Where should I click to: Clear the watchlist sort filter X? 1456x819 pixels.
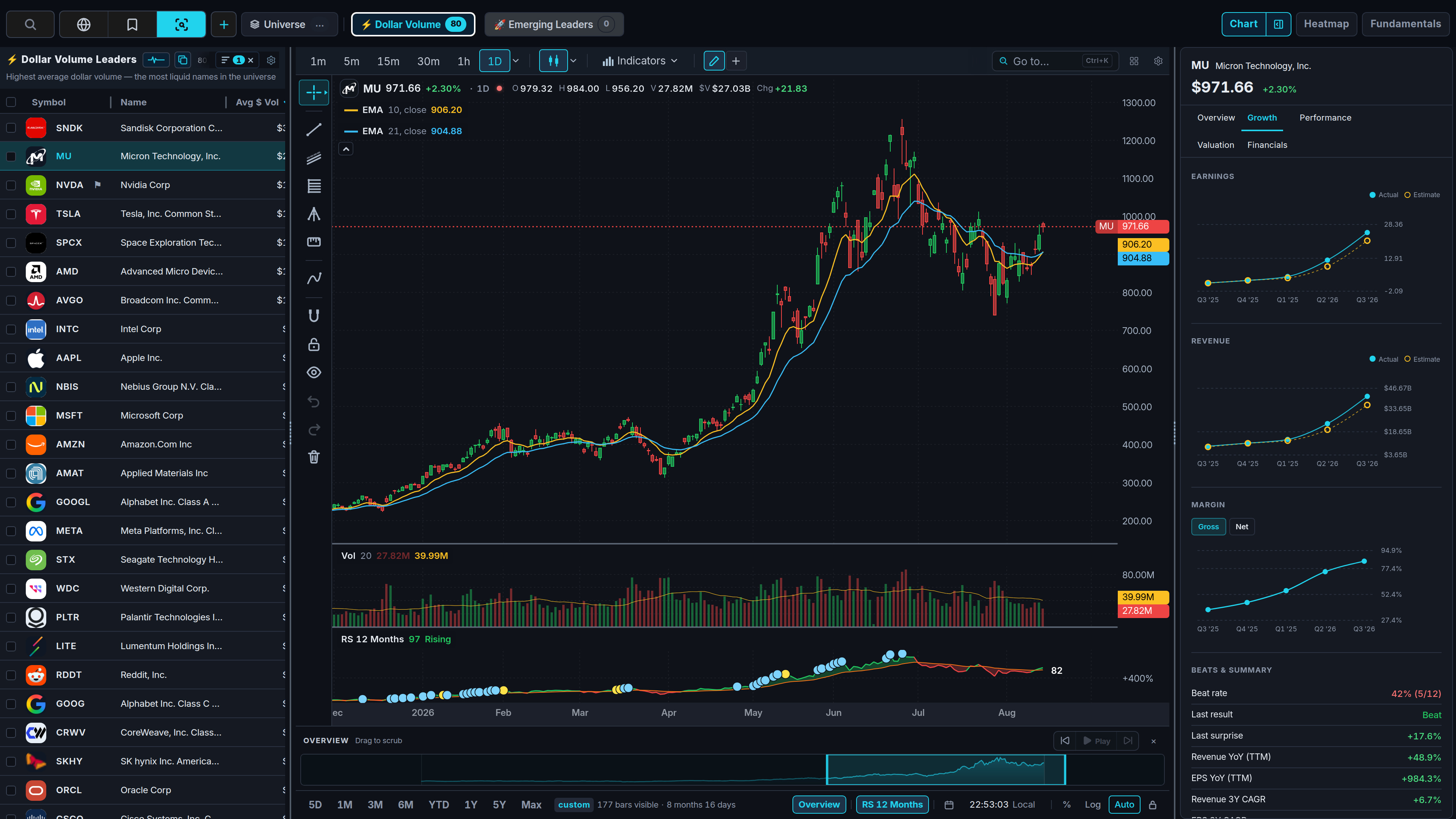tap(250, 60)
